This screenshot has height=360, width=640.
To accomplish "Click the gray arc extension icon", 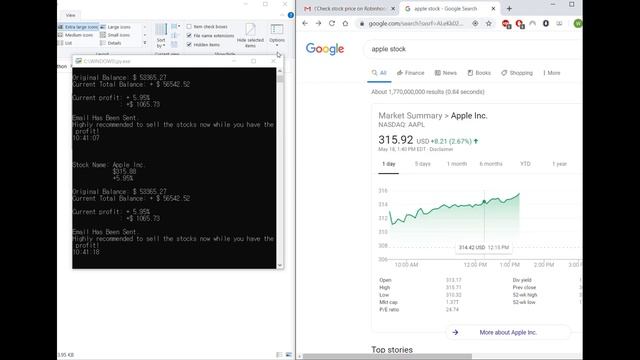I will click(x=533, y=24).
